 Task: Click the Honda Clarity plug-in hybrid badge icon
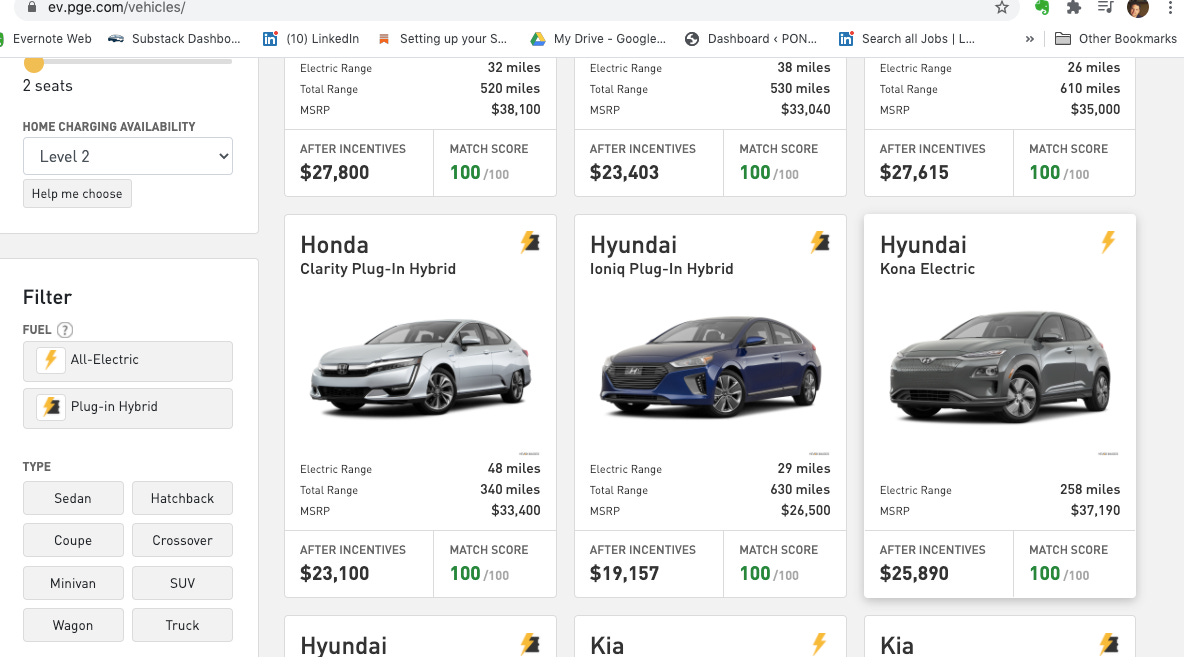(x=530, y=242)
